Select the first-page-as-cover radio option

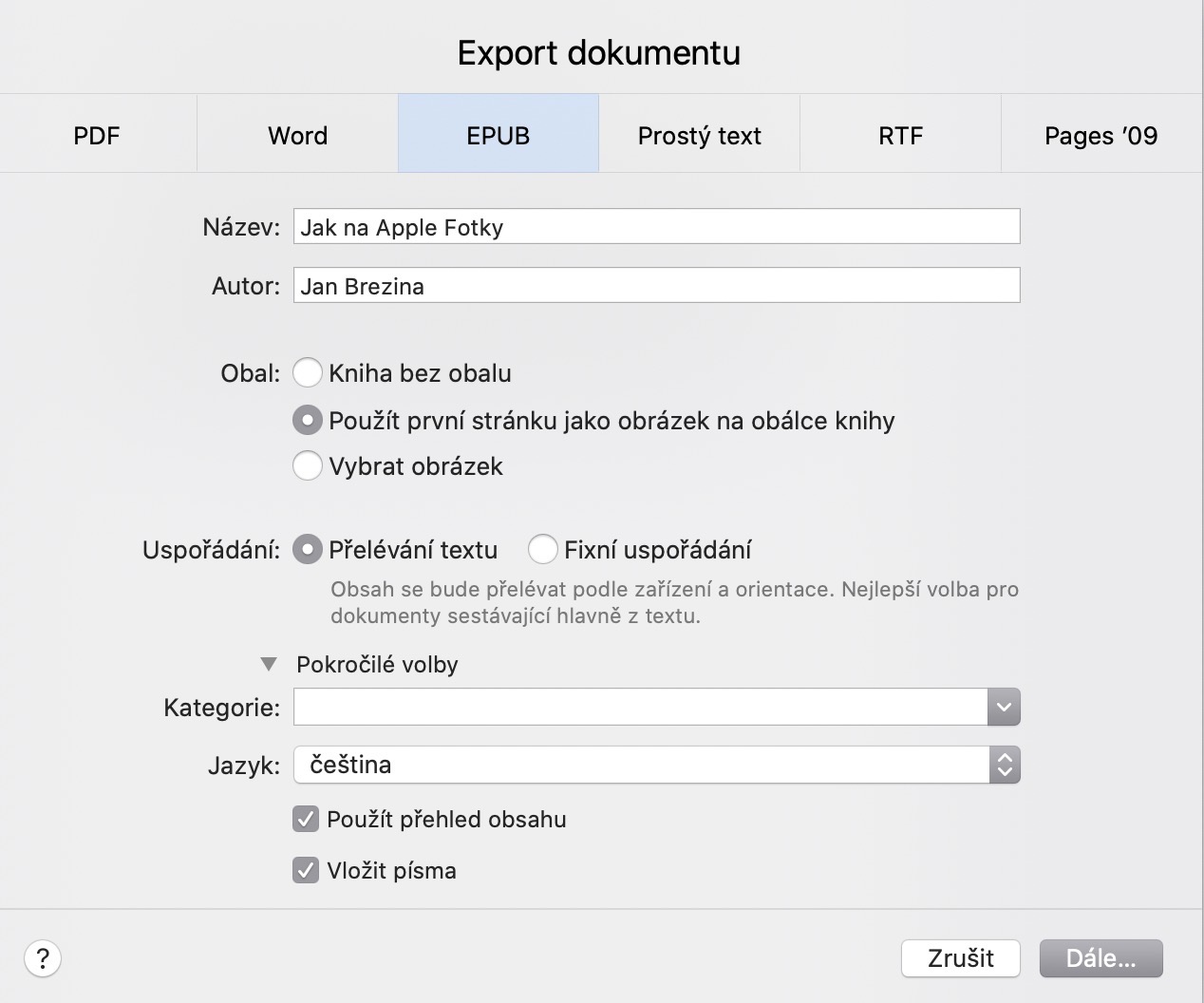307,420
